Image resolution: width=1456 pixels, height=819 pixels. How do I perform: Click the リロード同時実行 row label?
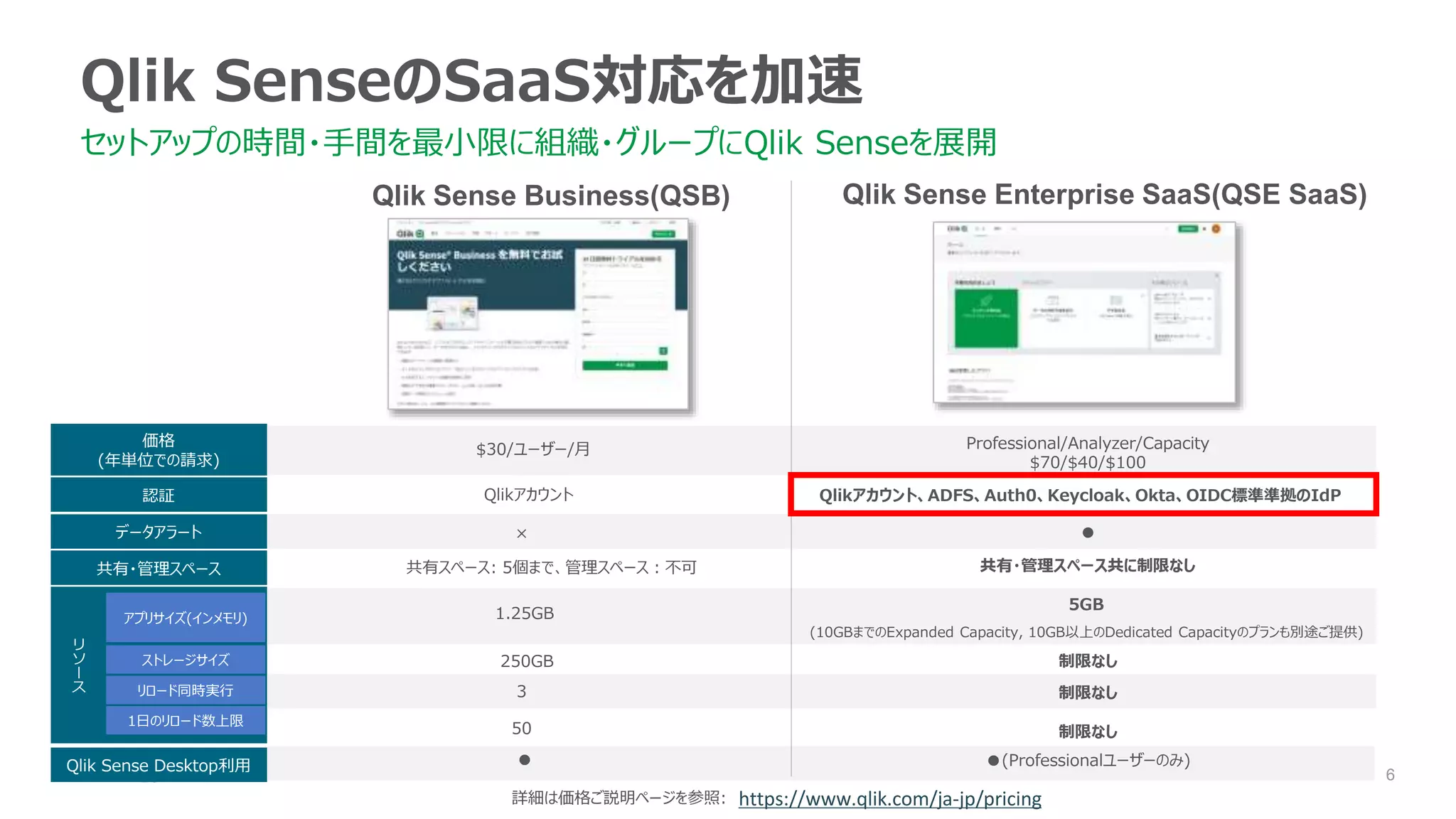coord(186,690)
